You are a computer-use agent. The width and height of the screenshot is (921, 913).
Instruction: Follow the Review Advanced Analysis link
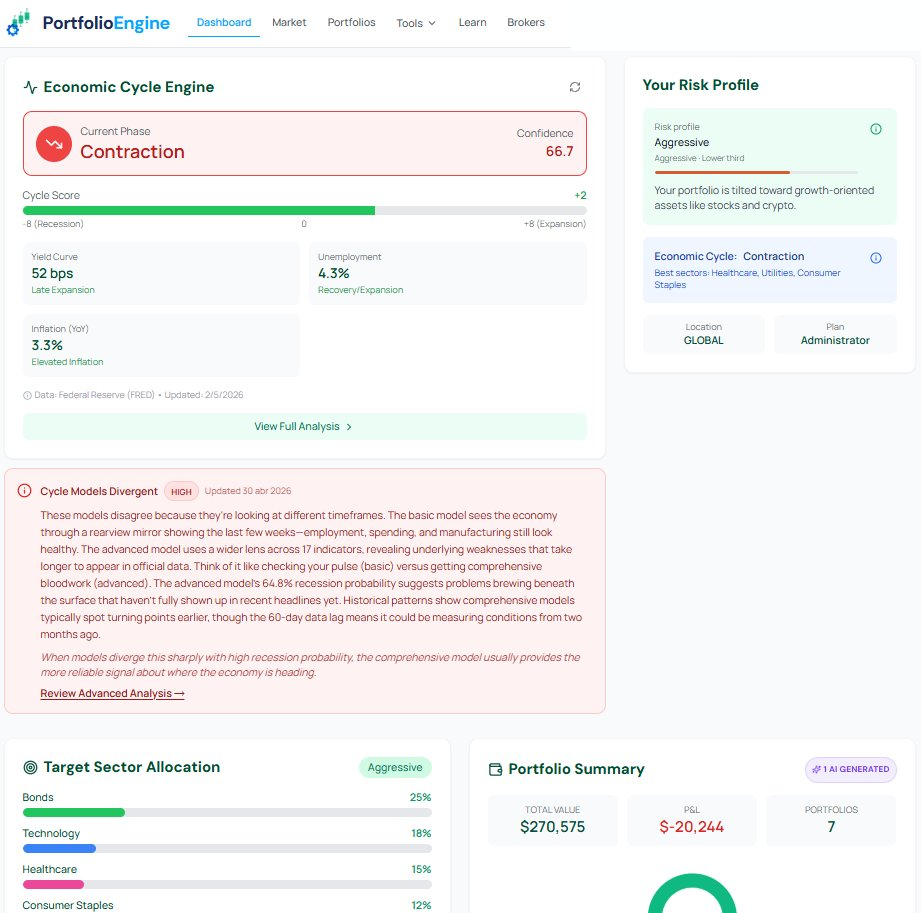pyautogui.click(x=112, y=693)
